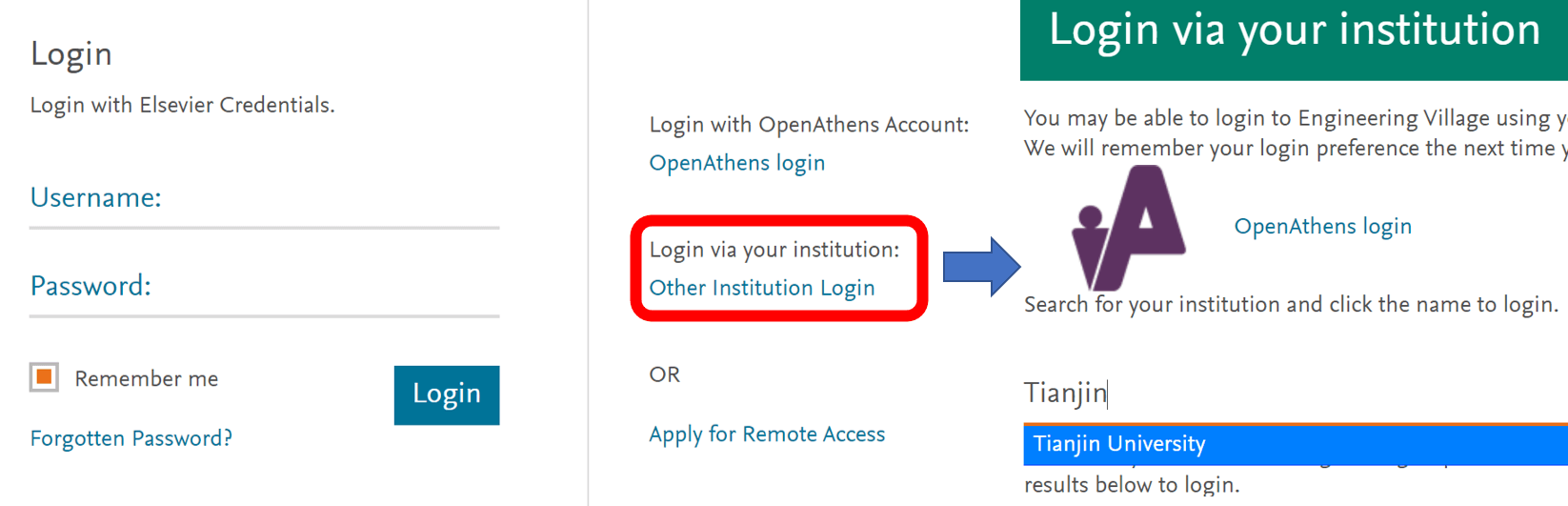Screen dimensions: 1568x506
Task: Click the Login heading at top left
Action: (71, 54)
